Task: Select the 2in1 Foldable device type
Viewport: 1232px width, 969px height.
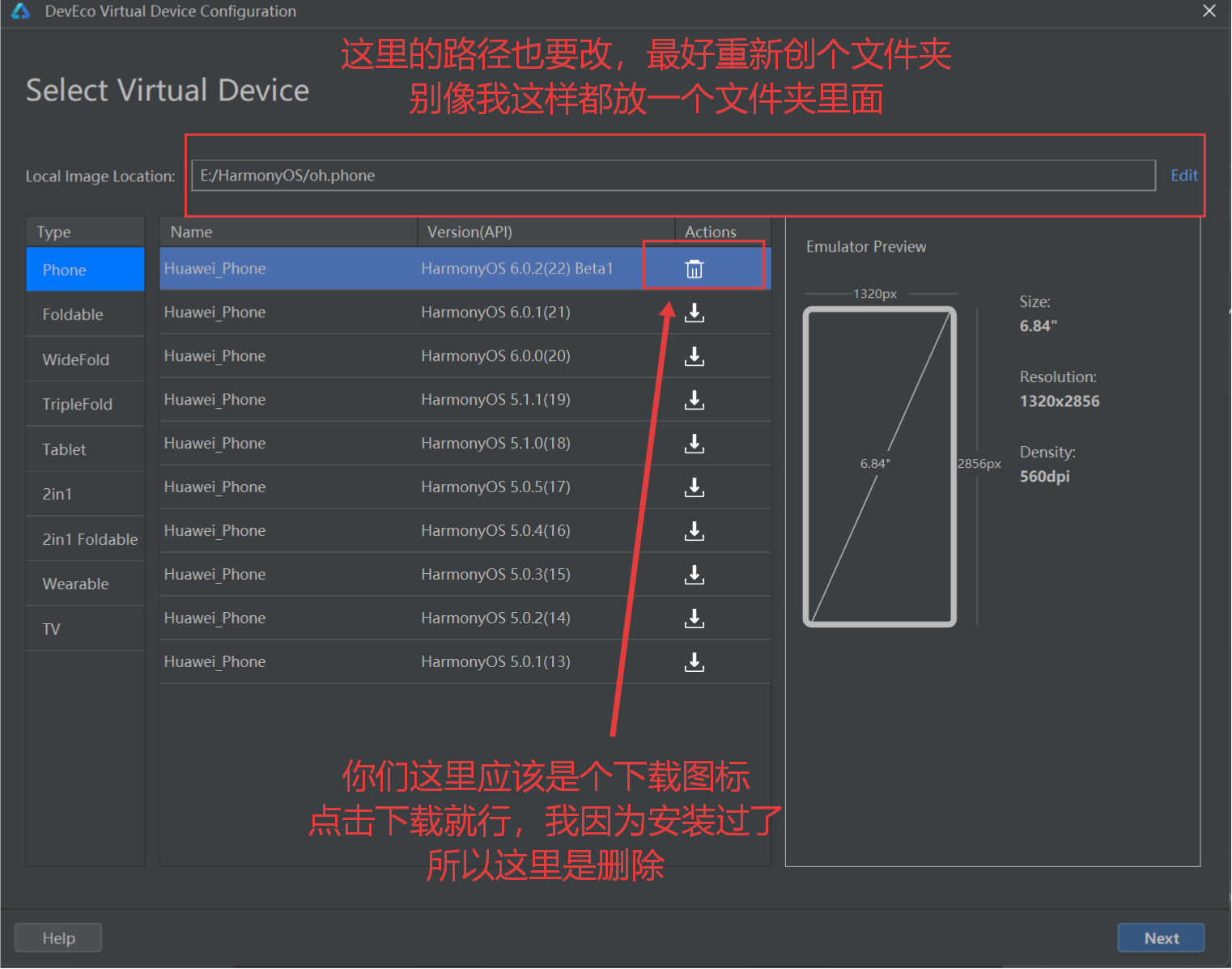Action: click(x=85, y=539)
